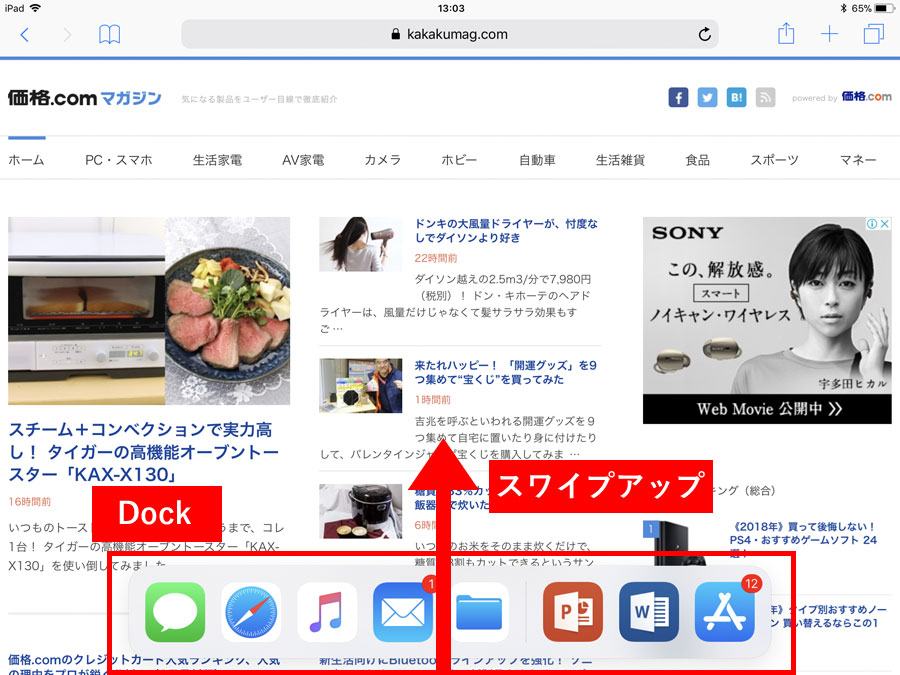The width and height of the screenshot is (900, 675).
Task: Open Mail from the Dock
Action: pos(402,612)
